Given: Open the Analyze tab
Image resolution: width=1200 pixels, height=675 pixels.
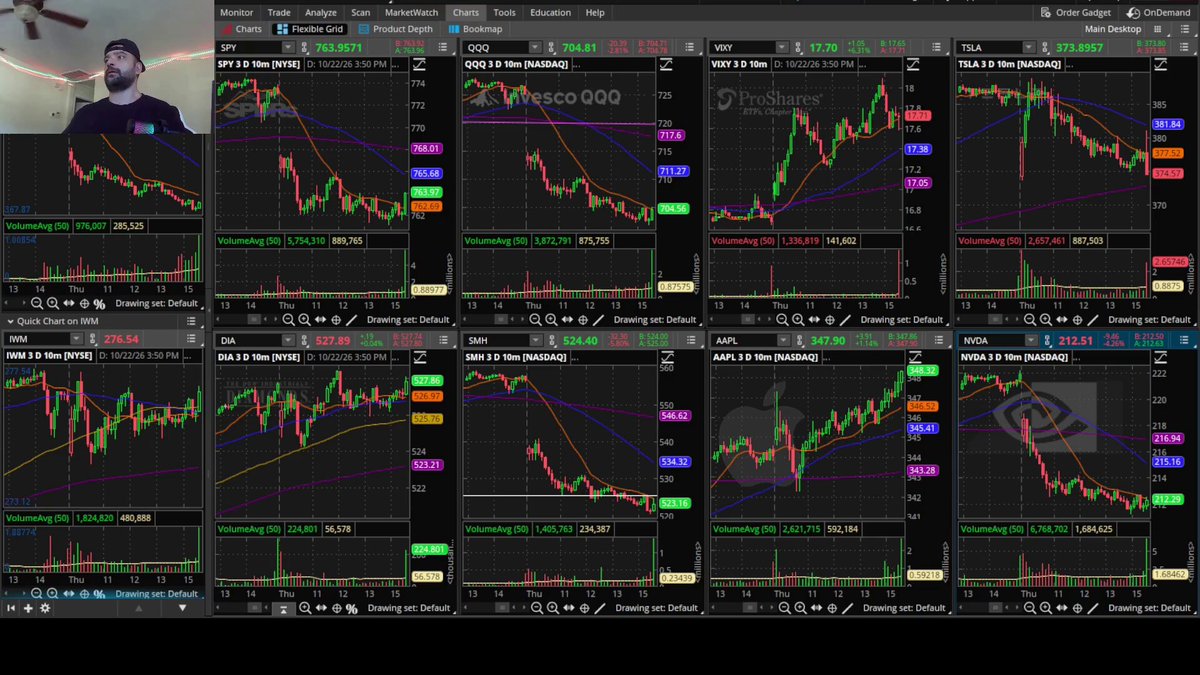Looking at the screenshot, I should pos(321,13).
